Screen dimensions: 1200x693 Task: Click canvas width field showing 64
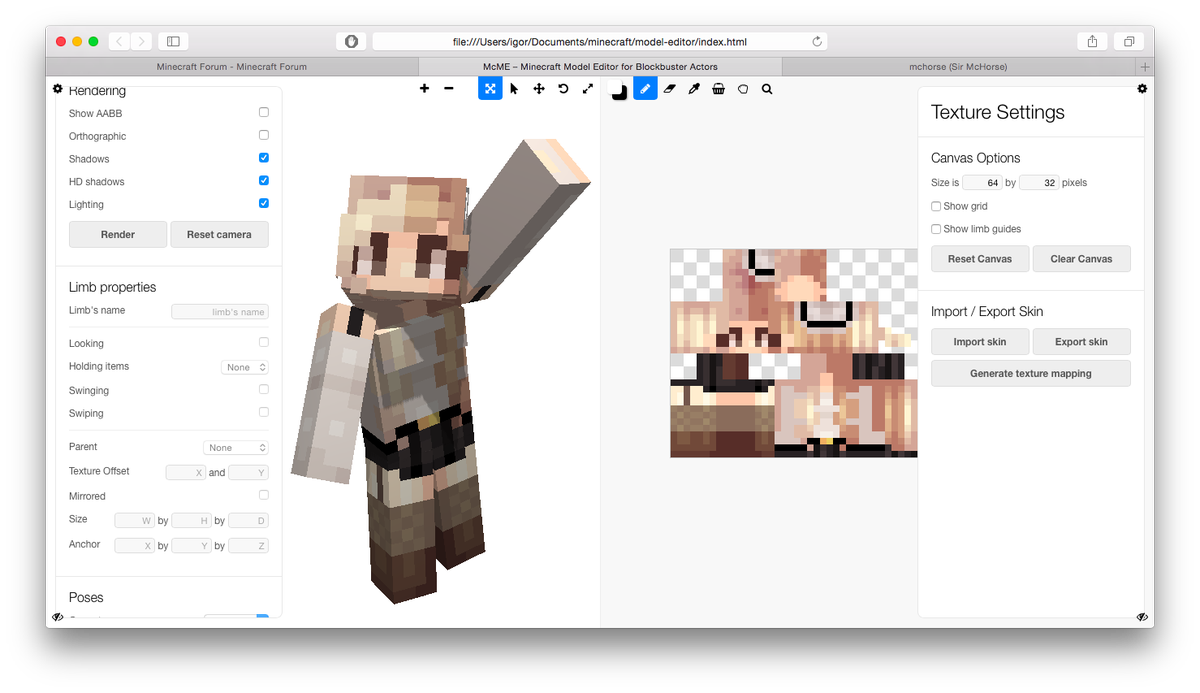pyautogui.click(x=982, y=183)
